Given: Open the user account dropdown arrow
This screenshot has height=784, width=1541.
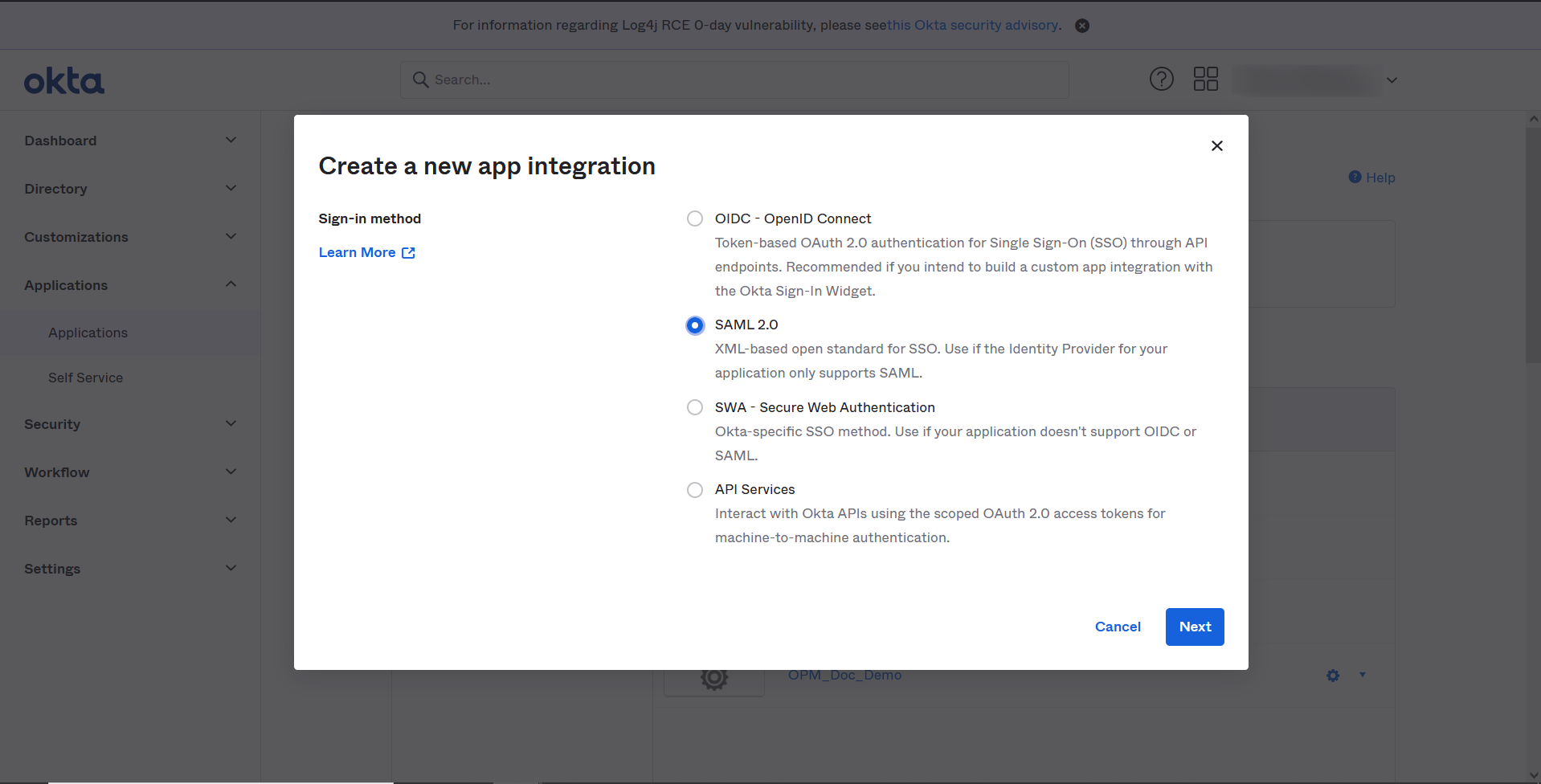Looking at the screenshot, I should pyautogui.click(x=1392, y=80).
